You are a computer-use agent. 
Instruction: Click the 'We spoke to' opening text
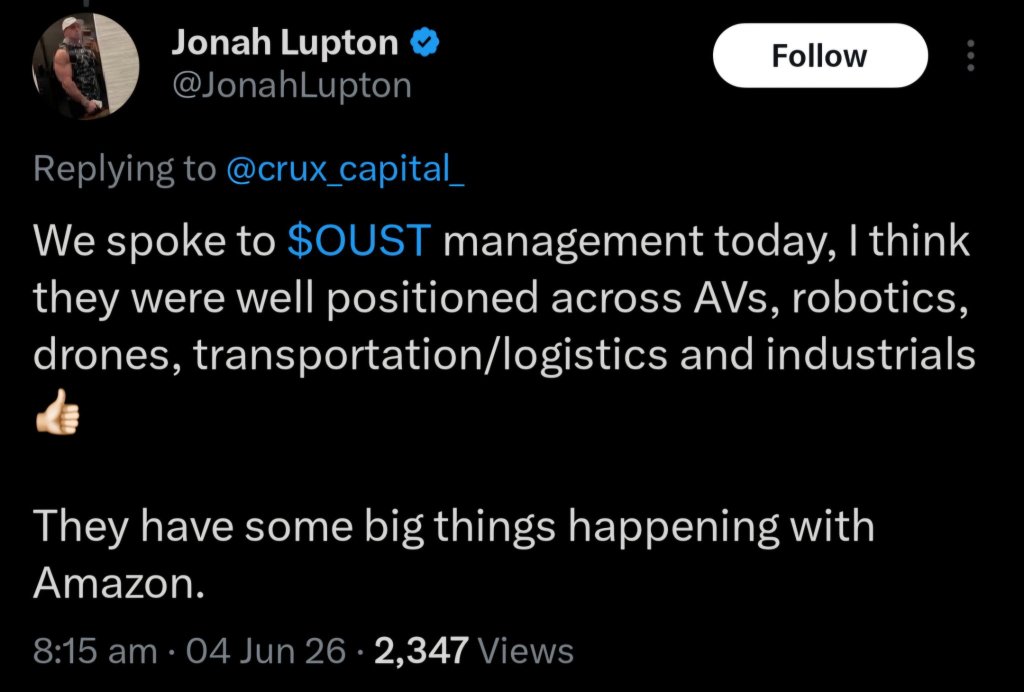pyautogui.click(x=154, y=242)
